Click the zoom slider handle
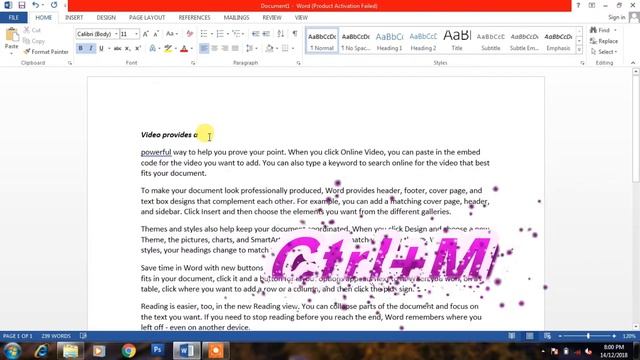Viewport: 640px width, 360px height. (x=588, y=336)
